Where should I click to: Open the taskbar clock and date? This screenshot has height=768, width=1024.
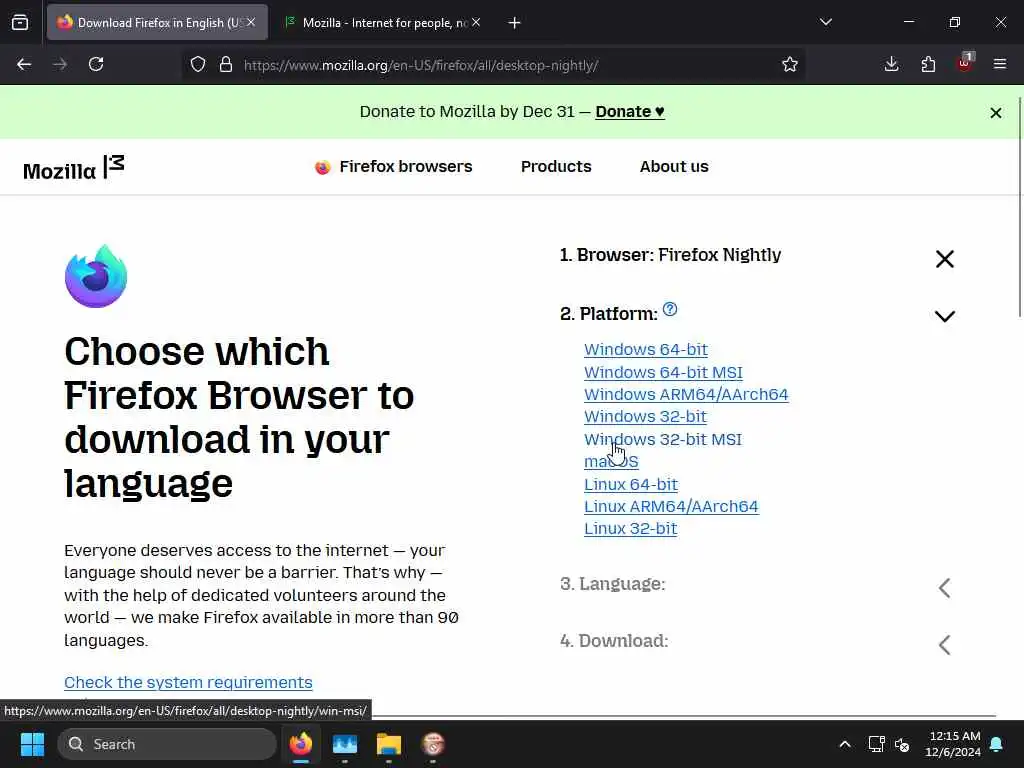pyautogui.click(x=953, y=744)
